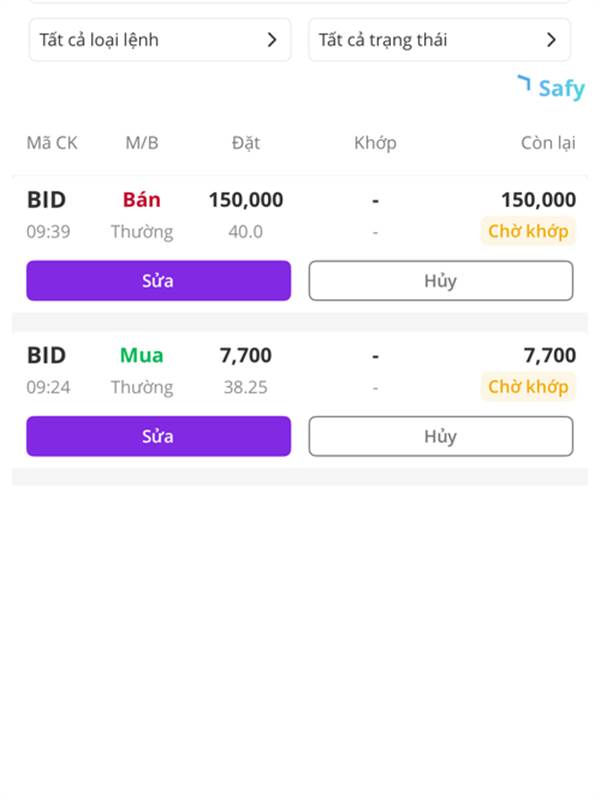Tap the green 'Mua' order side label
This screenshot has height=800, width=600.
click(142, 355)
